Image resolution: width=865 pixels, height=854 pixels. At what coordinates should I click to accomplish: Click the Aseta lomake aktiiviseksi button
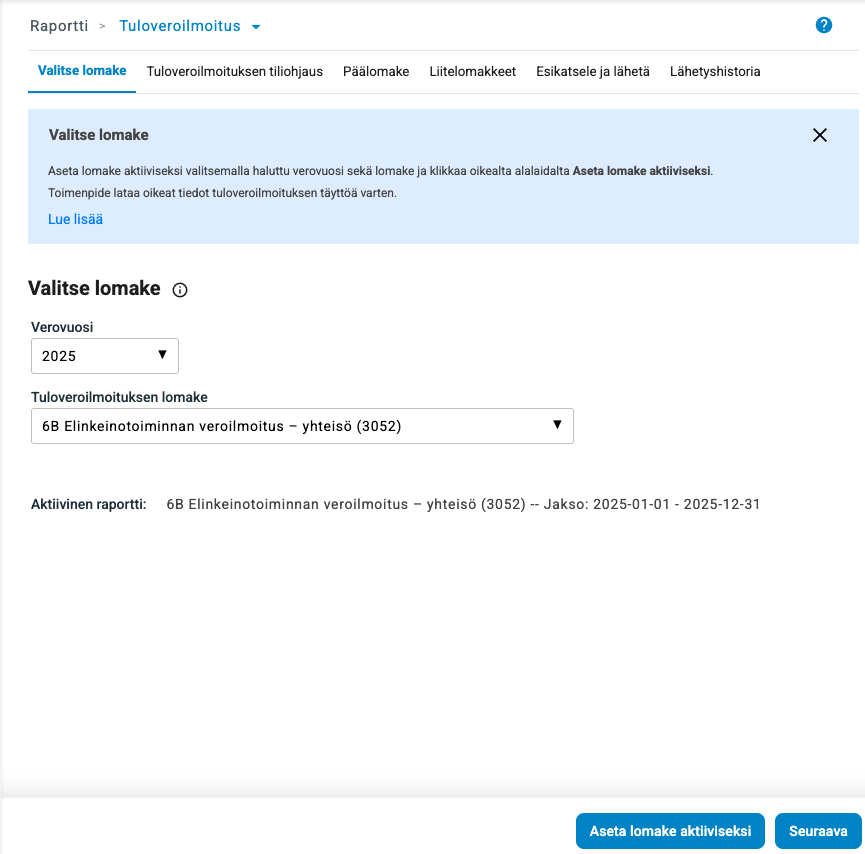(670, 831)
